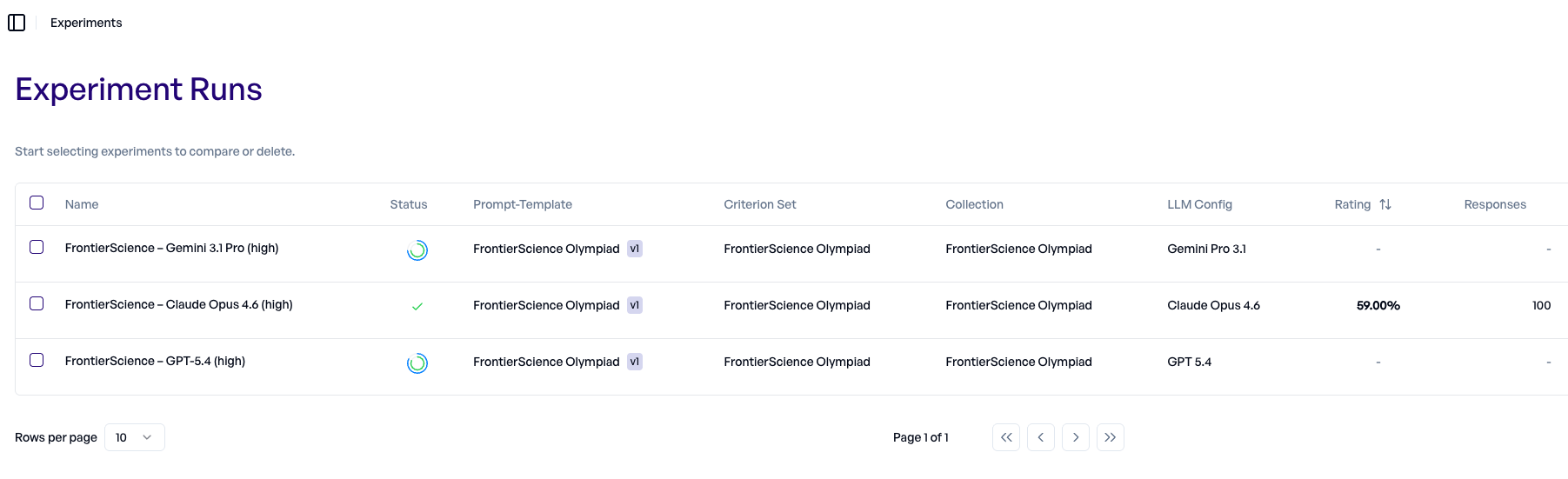Toggle the sidebar panel icon

click(x=17, y=23)
